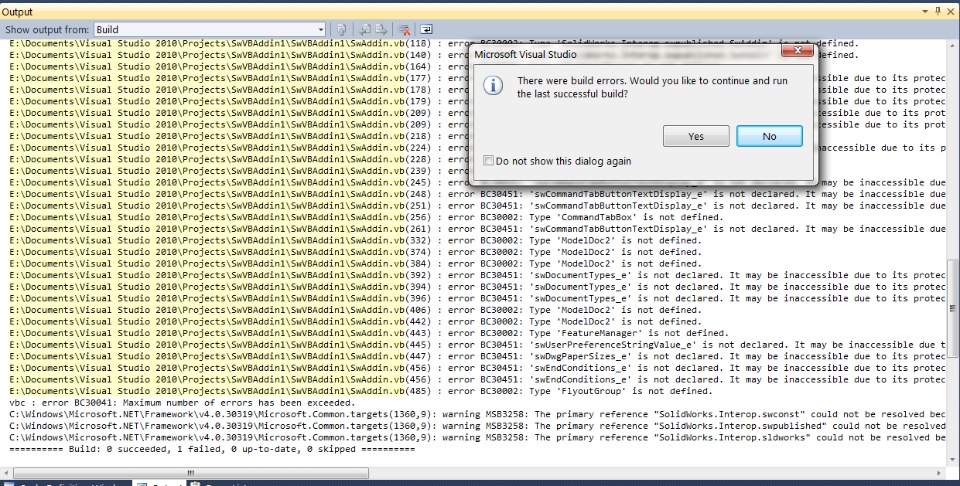
Task: Select the warning line for SolidWorks.Interop.swconst
Action: (478, 414)
